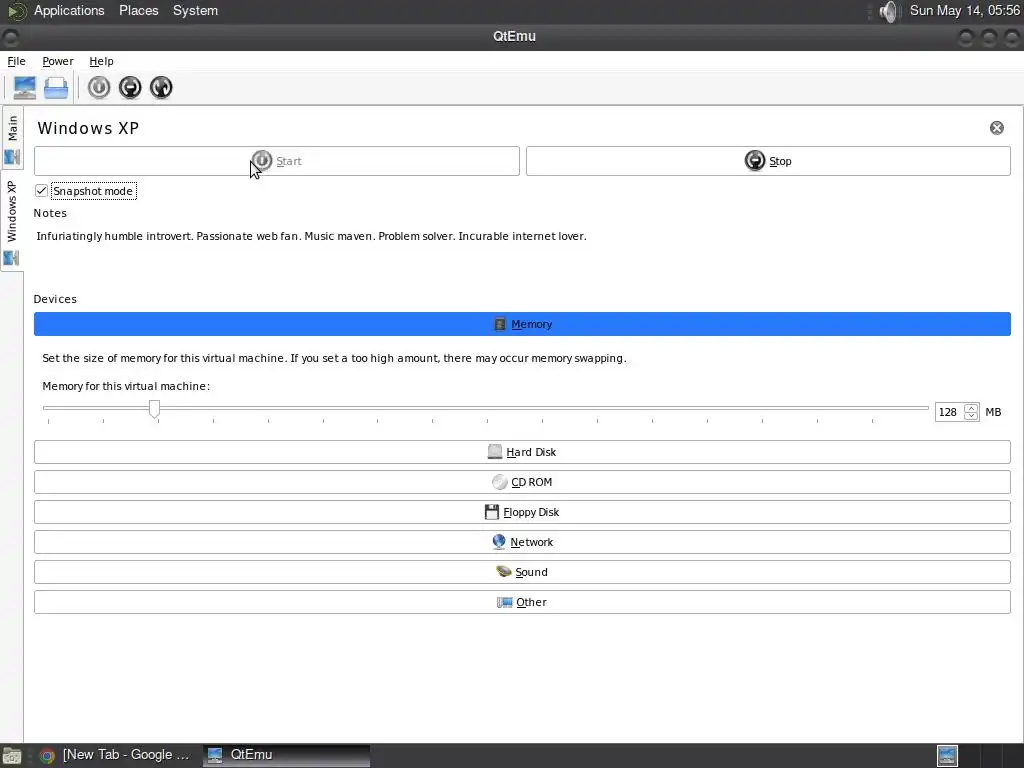Viewport: 1024px width, 768px height.
Task: Expand the CD ROM device section
Action: tap(522, 482)
